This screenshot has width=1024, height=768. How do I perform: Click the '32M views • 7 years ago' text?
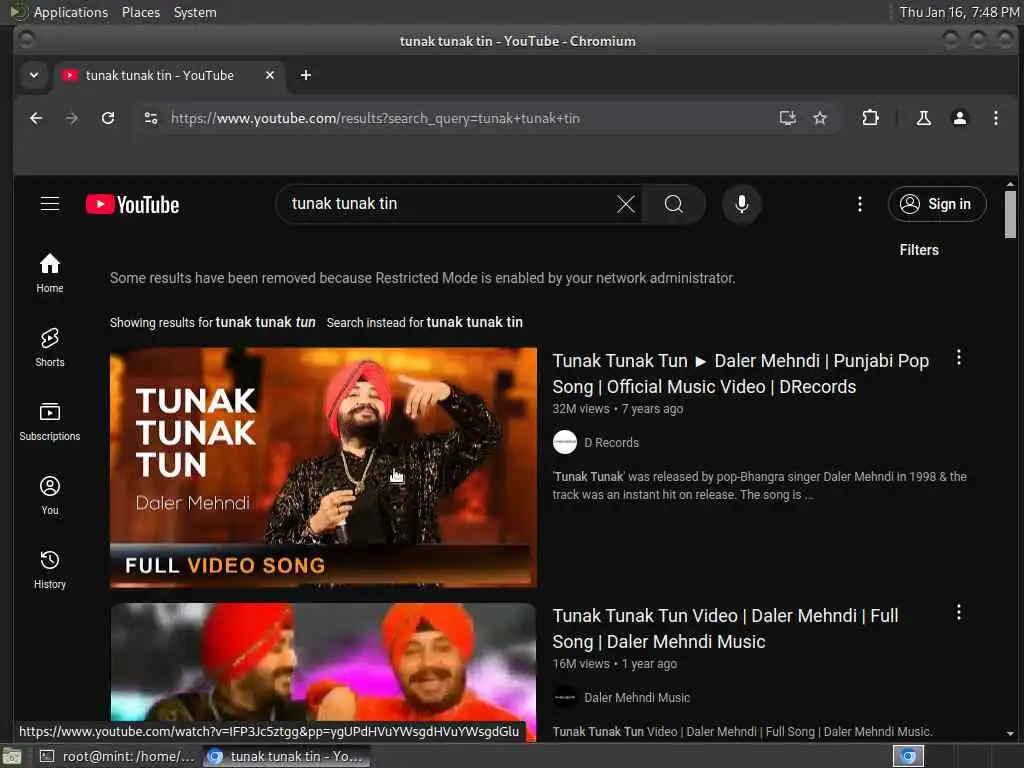click(x=618, y=409)
